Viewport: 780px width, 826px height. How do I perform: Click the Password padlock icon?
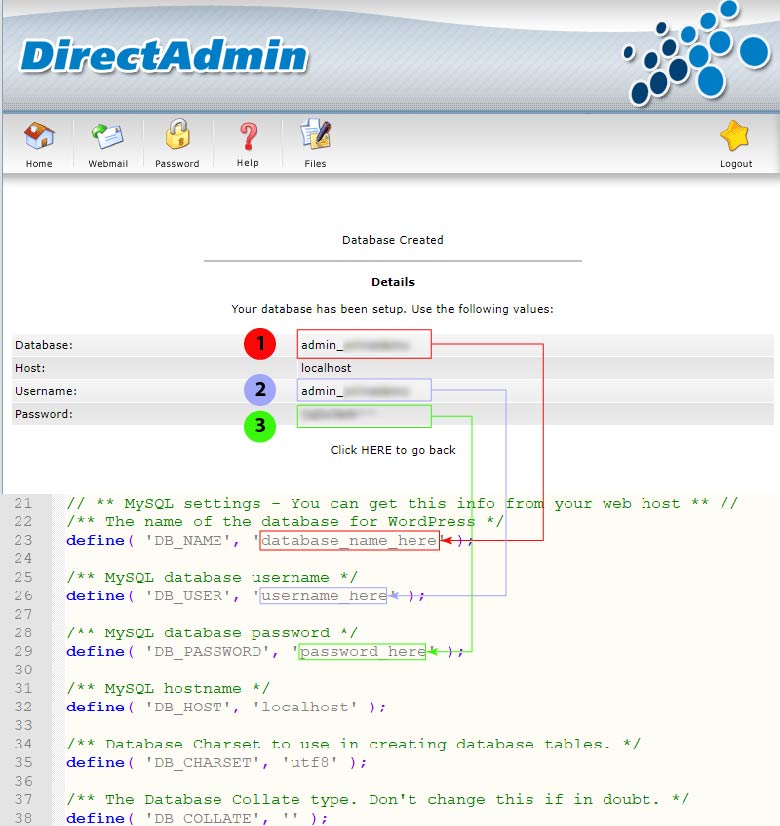177,135
